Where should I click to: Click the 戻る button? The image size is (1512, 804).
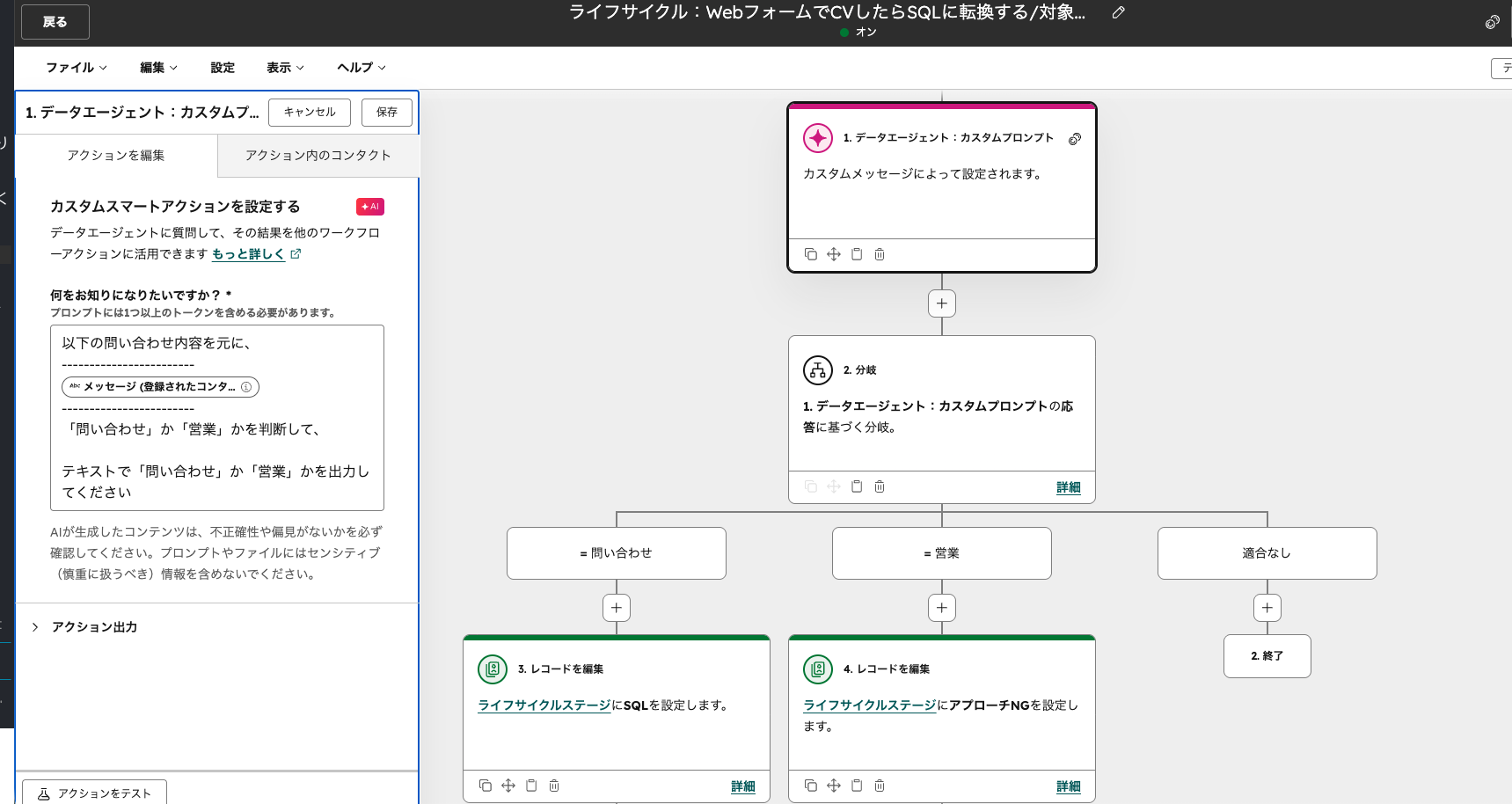tap(55, 22)
